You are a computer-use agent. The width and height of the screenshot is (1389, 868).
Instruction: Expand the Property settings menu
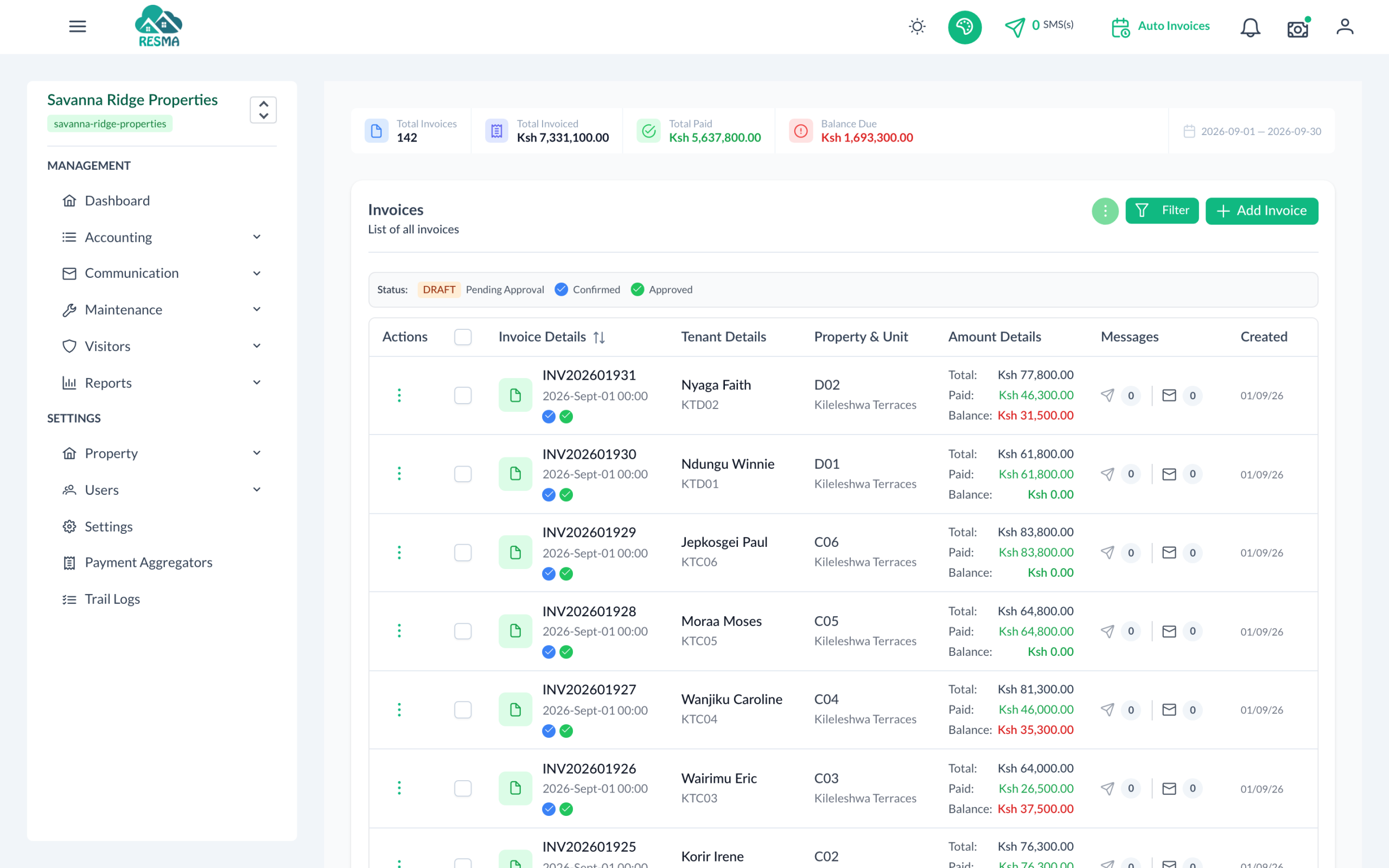pos(162,454)
